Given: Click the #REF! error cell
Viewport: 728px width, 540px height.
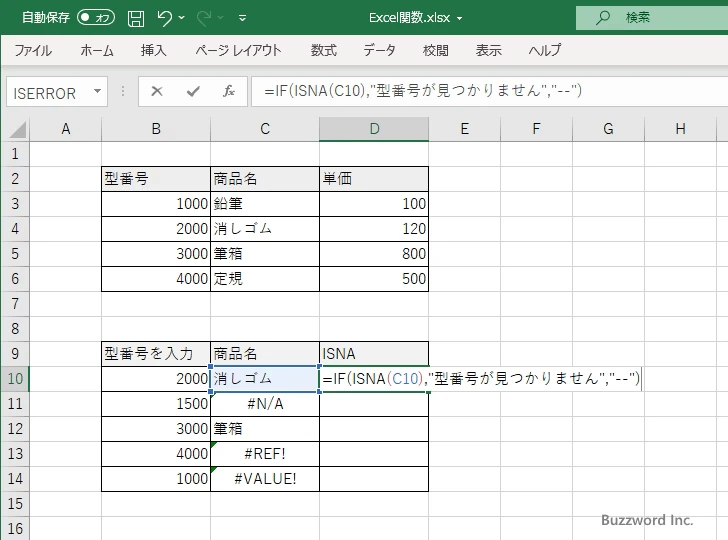Looking at the screenshot, I should pos(265,454).
